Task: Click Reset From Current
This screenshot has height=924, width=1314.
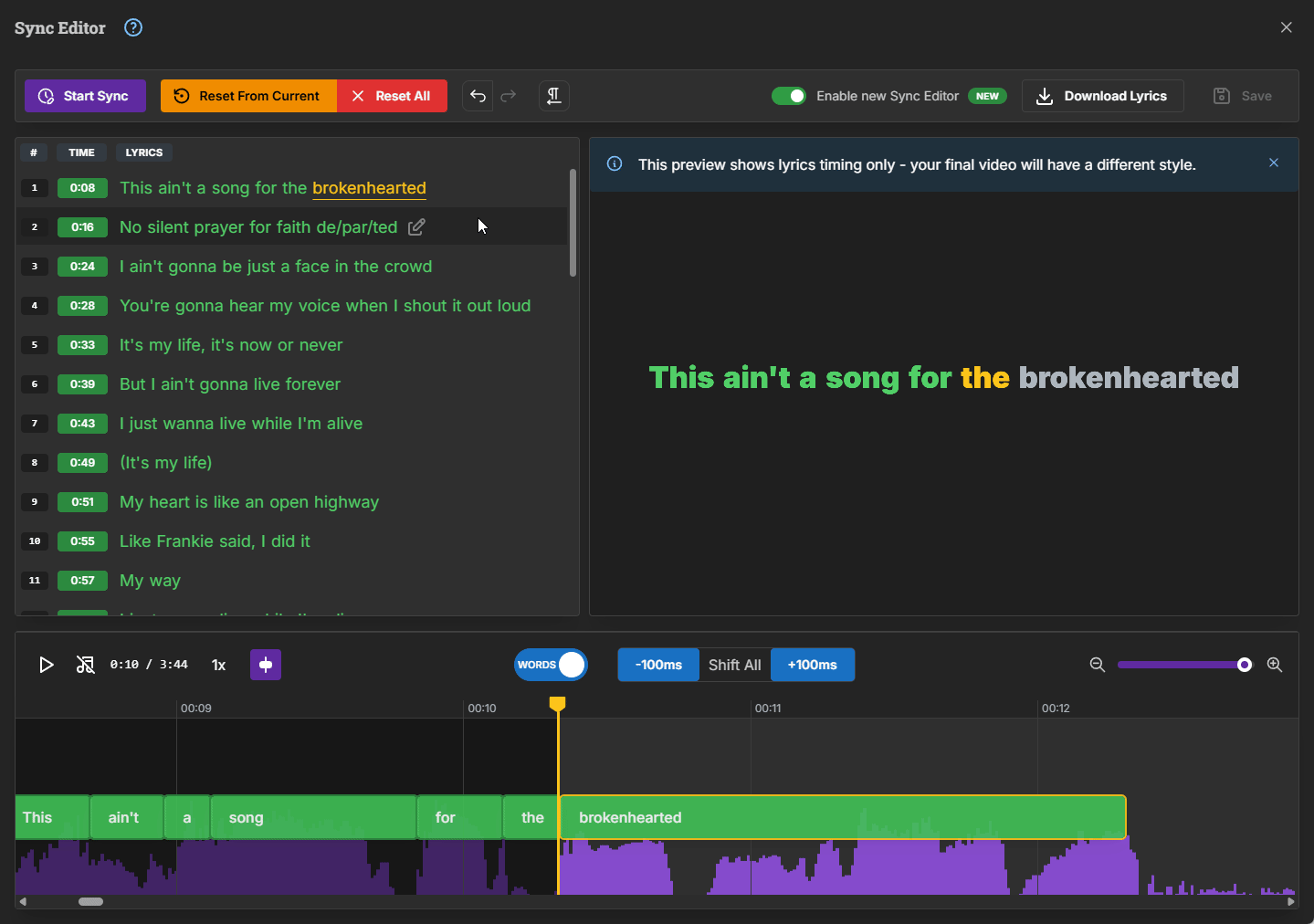Action: [x=248, y=96]
